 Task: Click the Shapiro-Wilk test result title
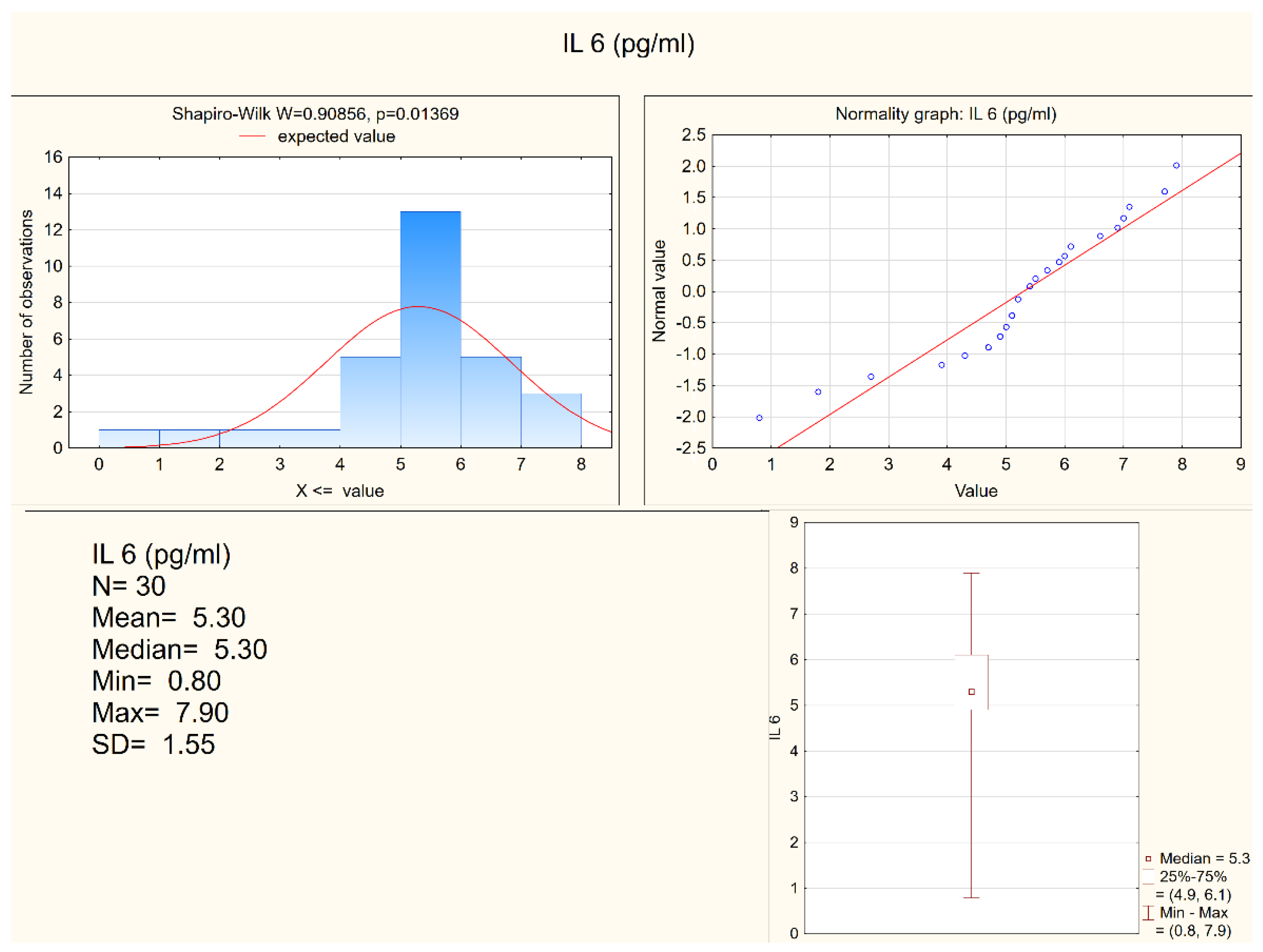pyautogui.click(x=315, y=114)
